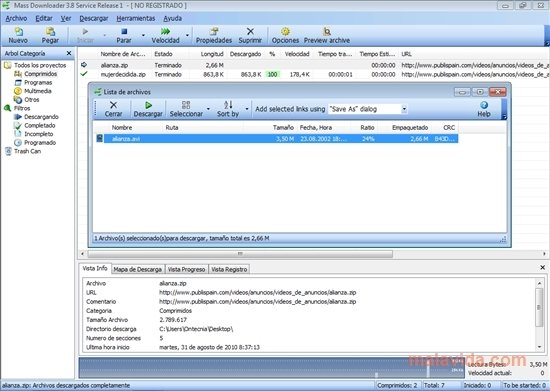Open the Descargar menu
The image size is (550, 391).
coord(94,18)
